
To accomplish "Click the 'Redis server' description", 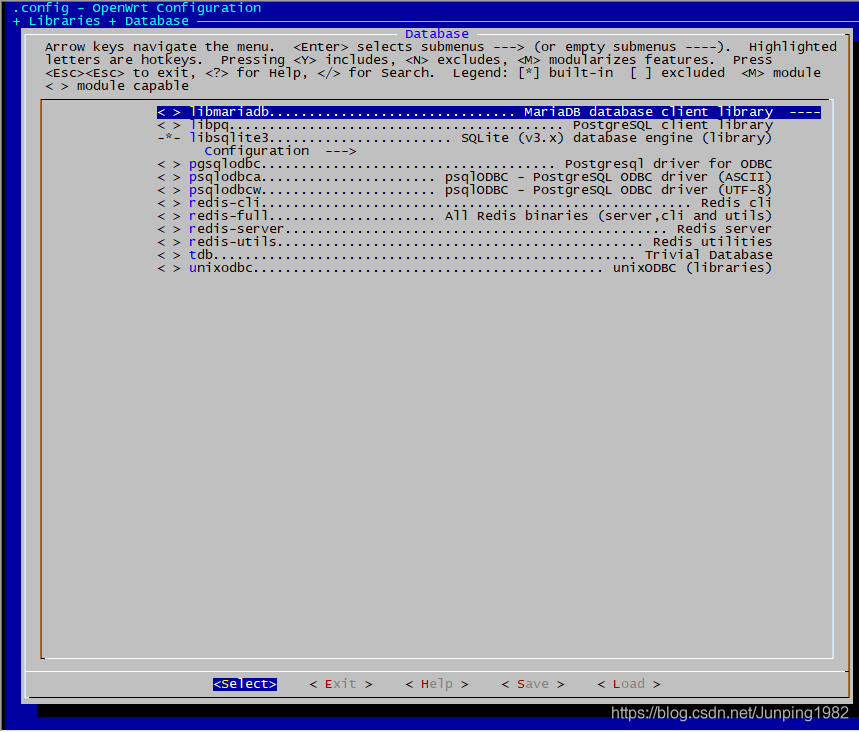I will click(724, 230).
